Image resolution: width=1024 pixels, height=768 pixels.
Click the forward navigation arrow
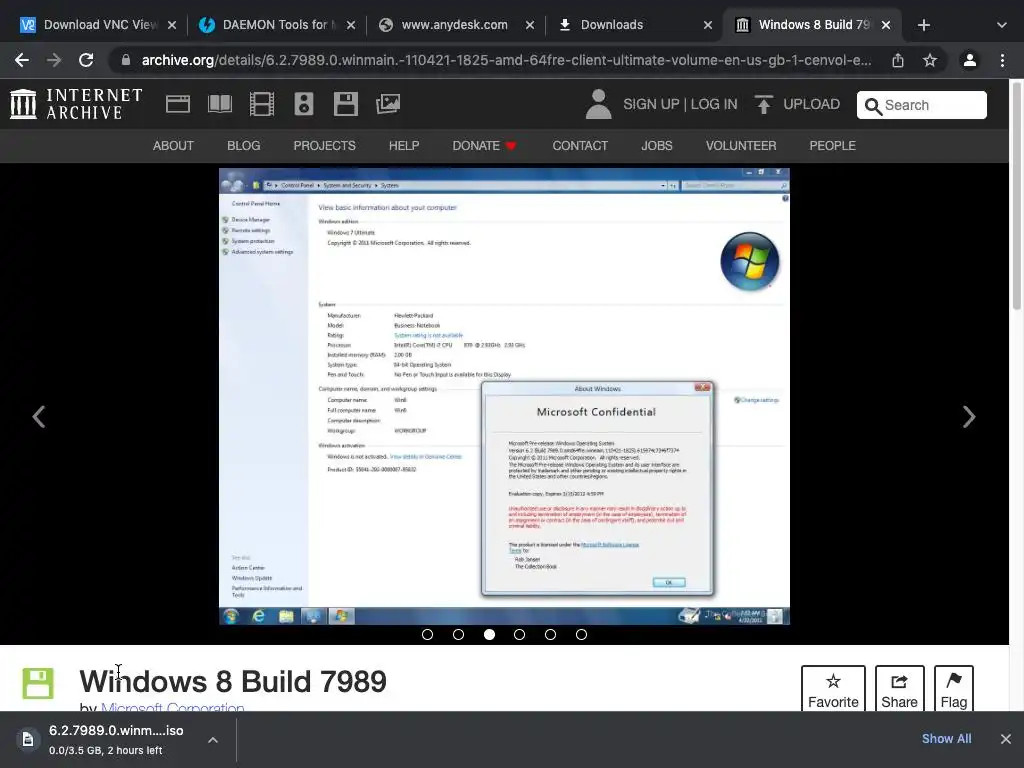pos(54,60)
